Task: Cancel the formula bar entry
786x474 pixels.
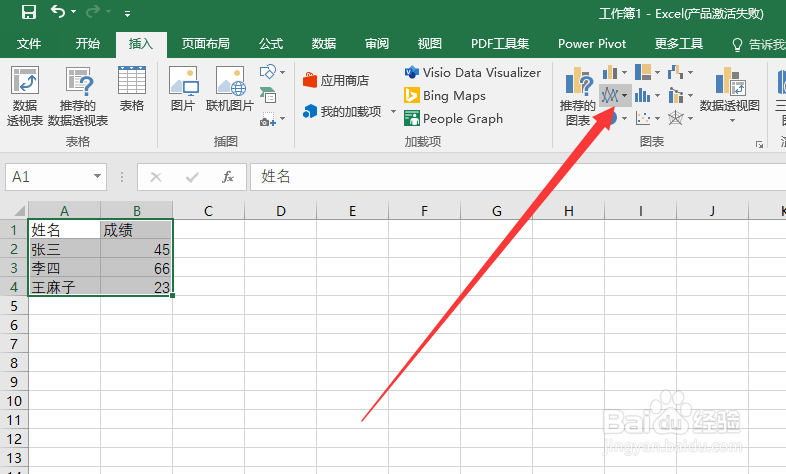Action: pyautogui.click(x=156, y=177)
